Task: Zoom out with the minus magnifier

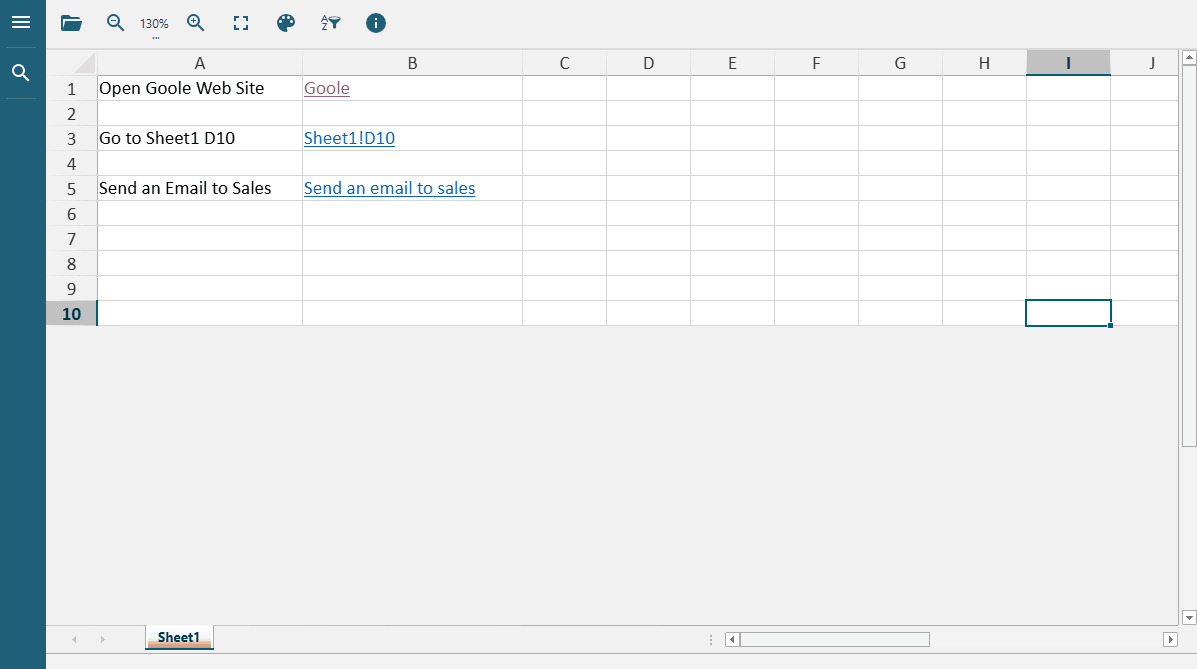Action: point(116,23)
